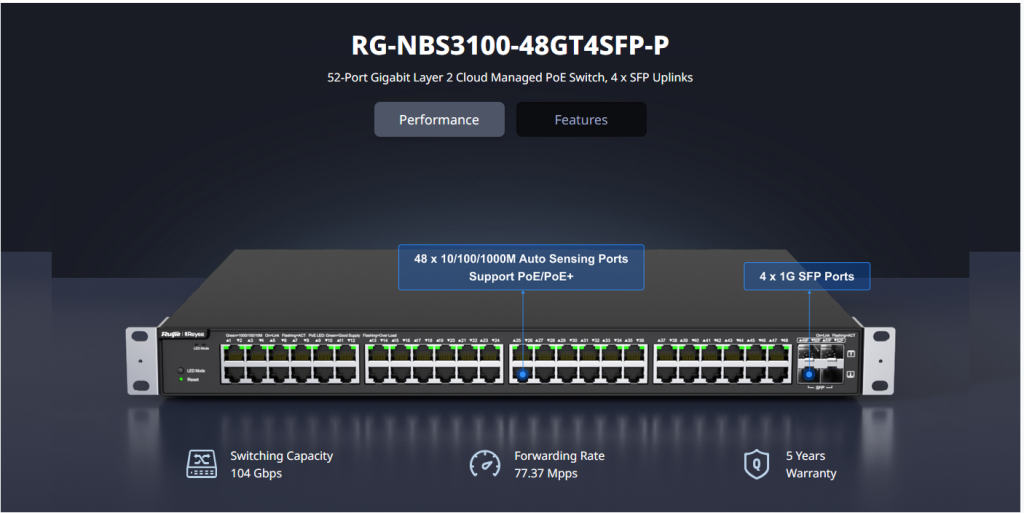
Task: Click the Switching Capacity label
Action: (x=281, y=456)
